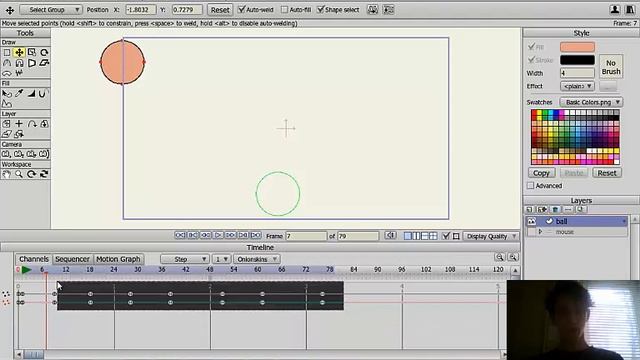This screenshot has width=640, height=360.
Task: Select the Rotate Points tool in Draw section
Action: pyautogui.click(x=44, y=53)
